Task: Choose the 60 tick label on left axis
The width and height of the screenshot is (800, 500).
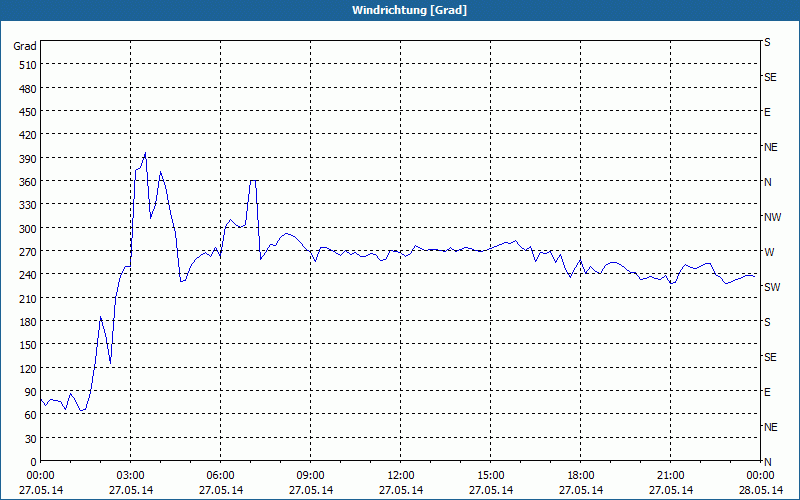Action: [x=31, y=415]
